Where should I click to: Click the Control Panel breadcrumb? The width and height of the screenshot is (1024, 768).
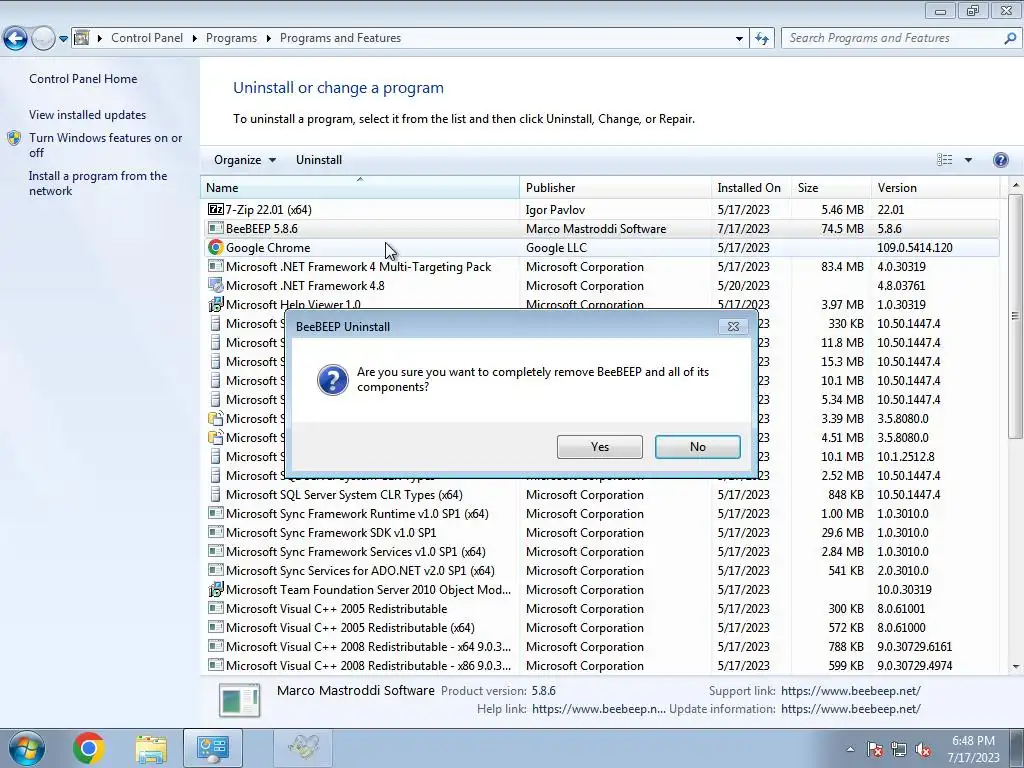[x=147, y=38]
